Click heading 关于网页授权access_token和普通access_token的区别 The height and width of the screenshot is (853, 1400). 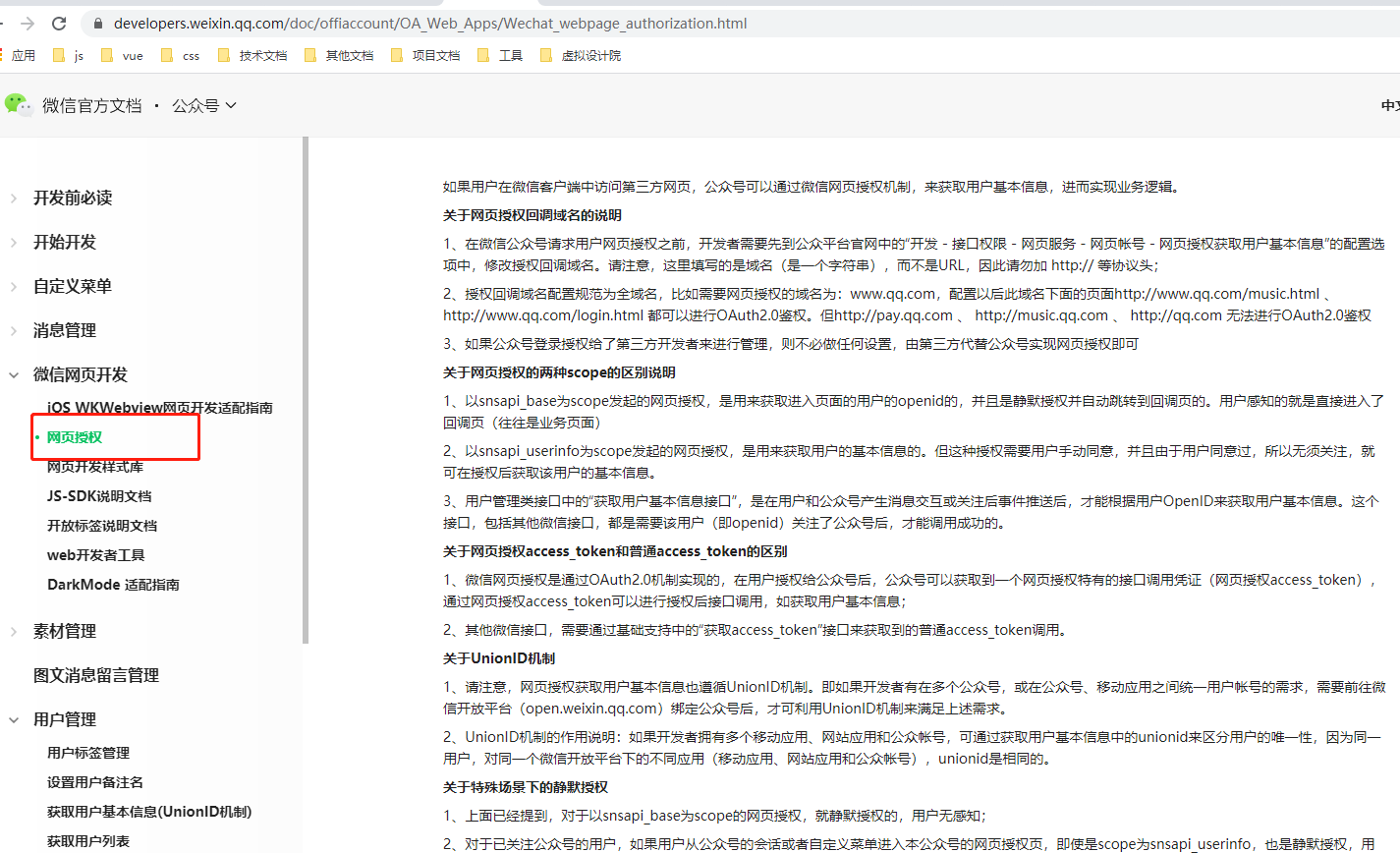615,551
